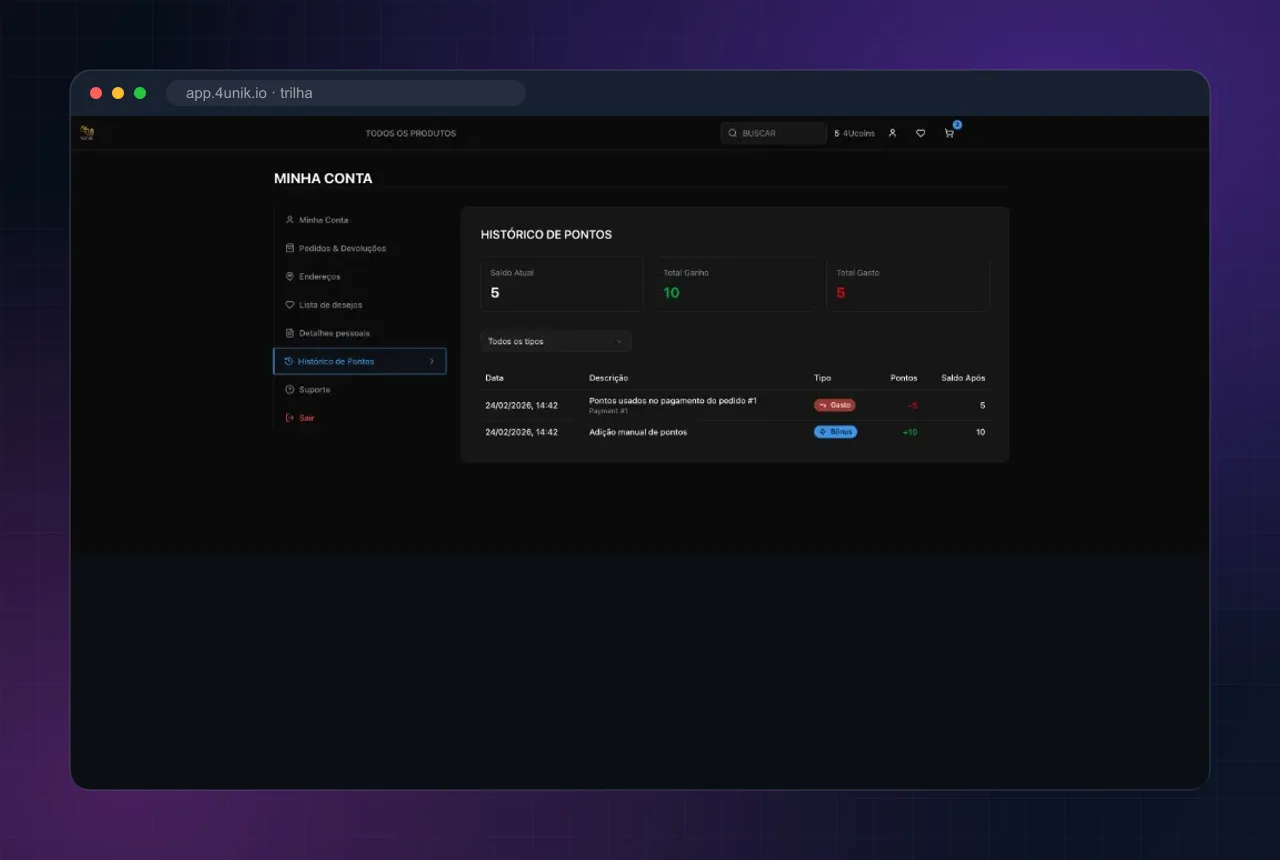This screenshot has height=860, width=1280.
Task: Click the Descrição column header
Action: [608, 378]
